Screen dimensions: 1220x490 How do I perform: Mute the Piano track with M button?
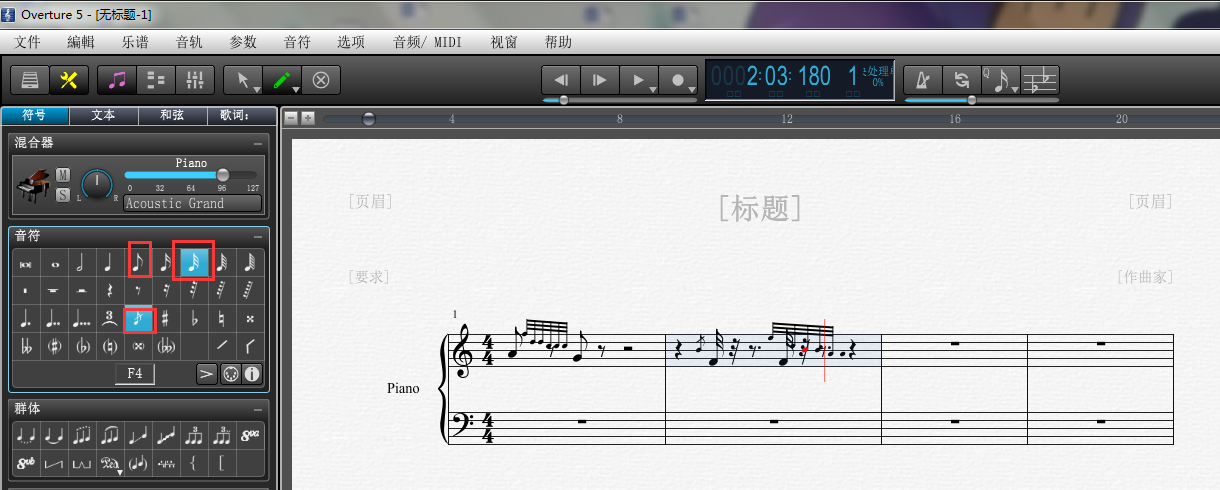point(63,175)
